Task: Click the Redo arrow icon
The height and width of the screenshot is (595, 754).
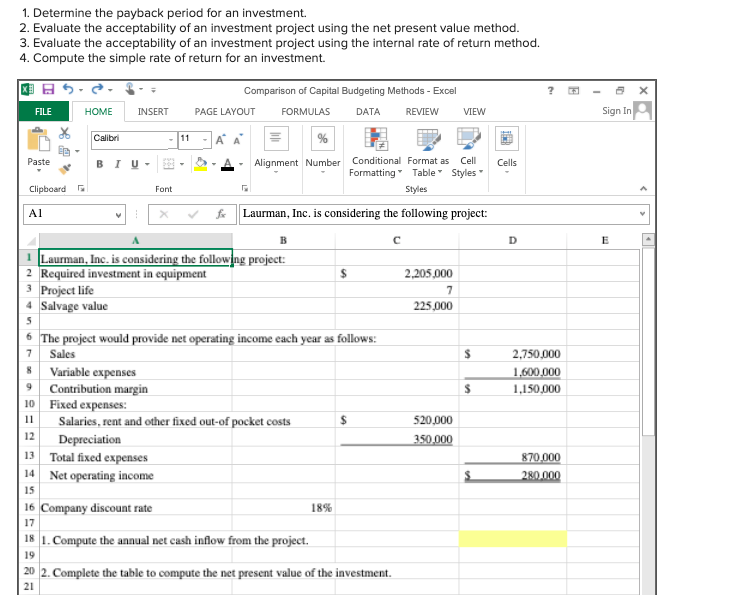Action: click(x=98, y=89)
